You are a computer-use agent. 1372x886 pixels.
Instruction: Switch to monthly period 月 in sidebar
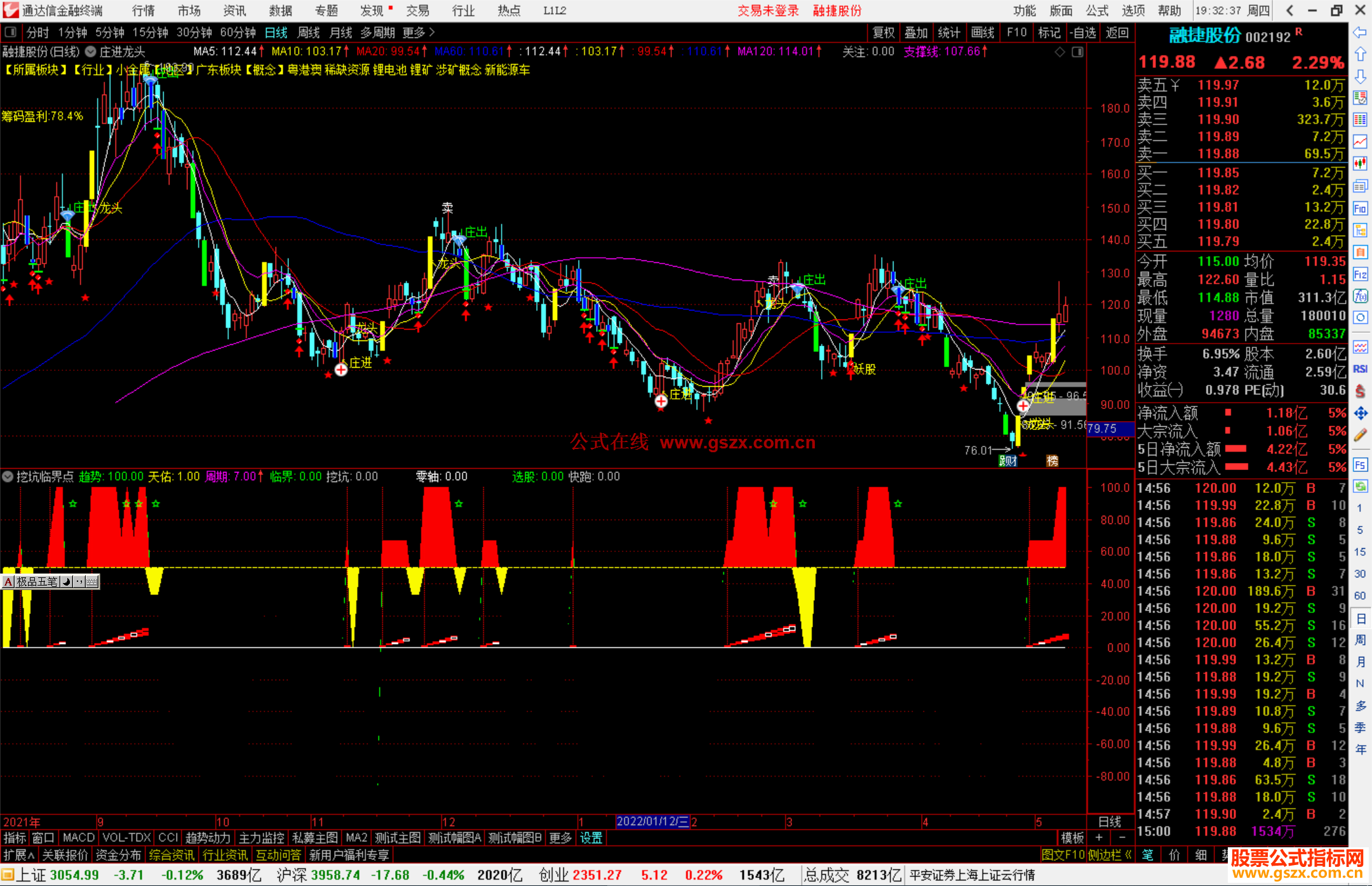(1360, 662)
